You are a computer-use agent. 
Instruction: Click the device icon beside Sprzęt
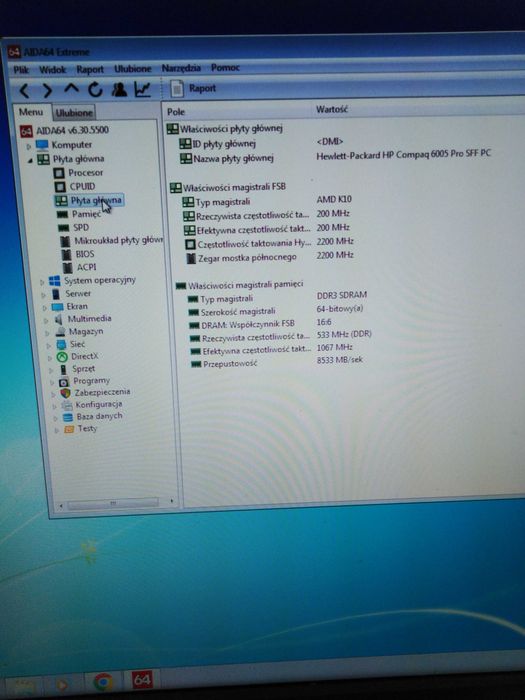(64, 369)
